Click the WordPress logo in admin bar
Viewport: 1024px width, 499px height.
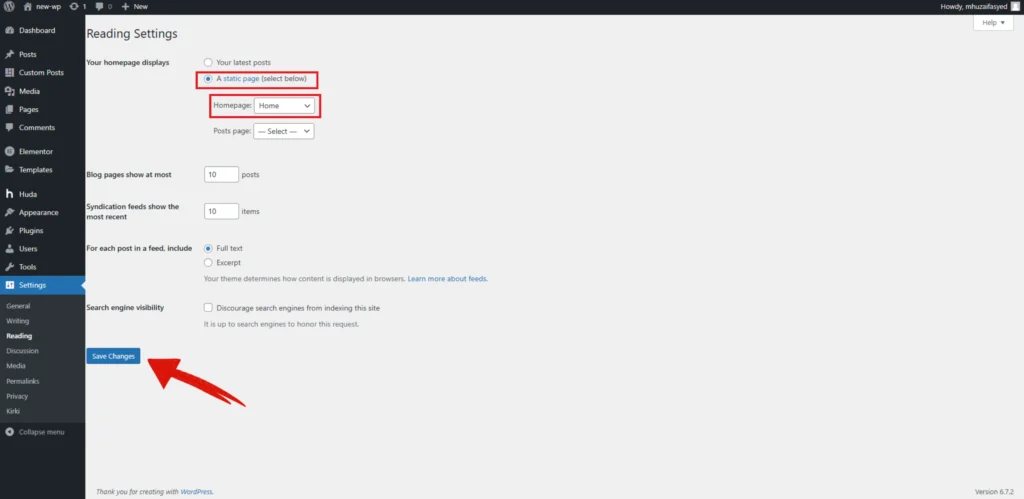pos(8,6)
